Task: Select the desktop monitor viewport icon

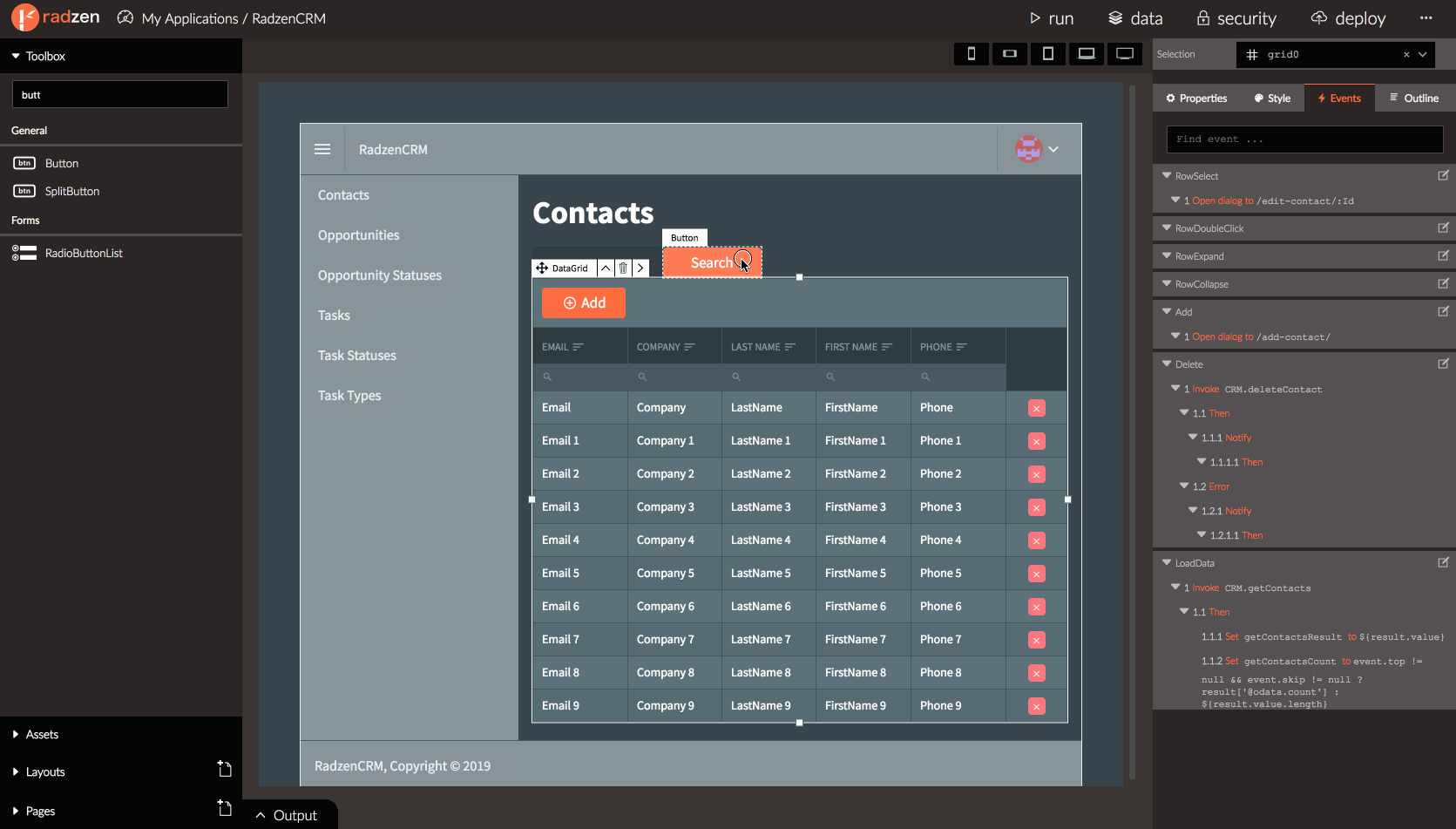Action: [1125, 54]
